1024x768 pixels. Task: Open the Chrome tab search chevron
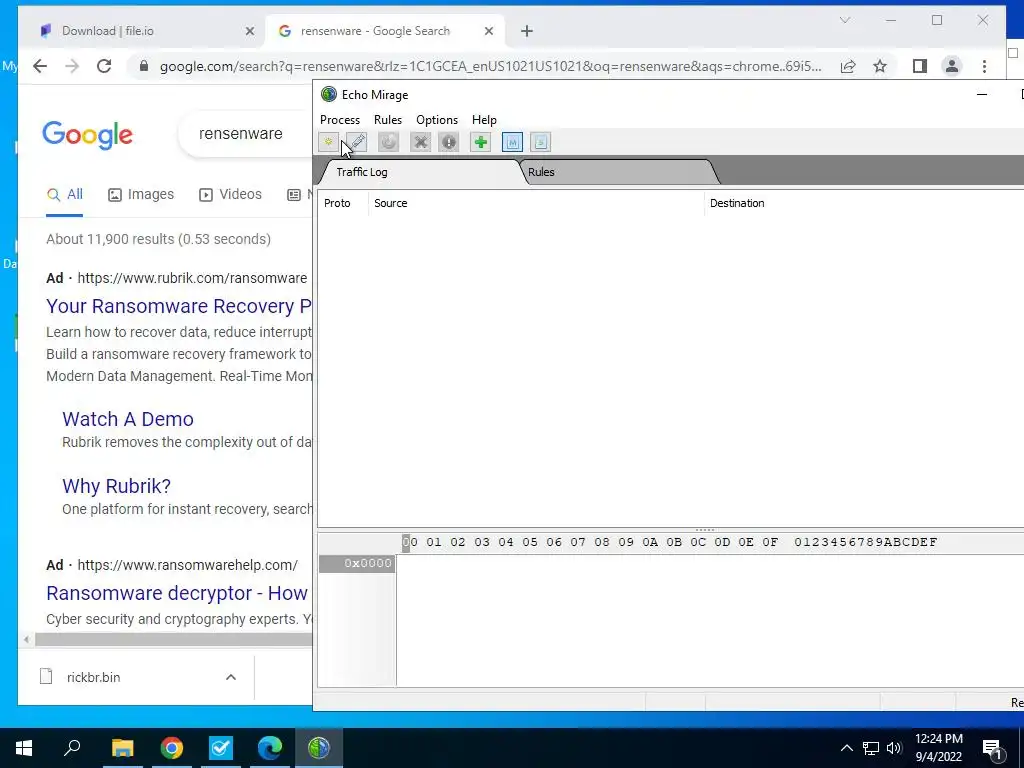pyautogui.click(x=844, y=20)
